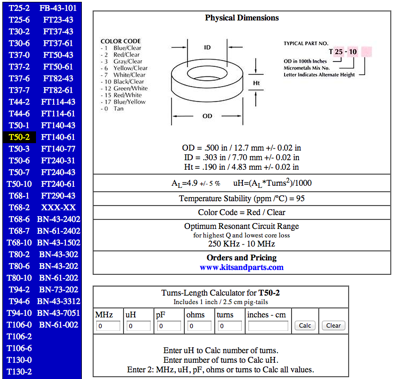
Task: Open the FT240-31 ferrite page
Action: 58,161
